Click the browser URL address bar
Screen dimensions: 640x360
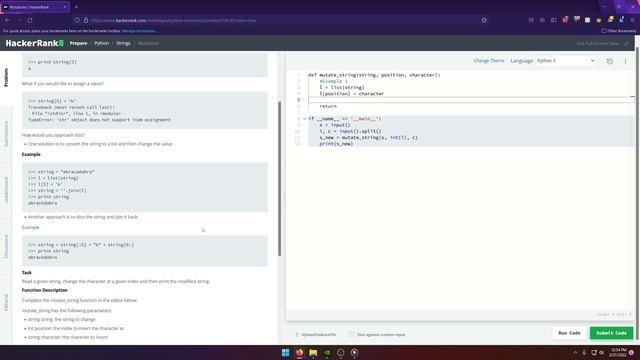tap(282, 20)
